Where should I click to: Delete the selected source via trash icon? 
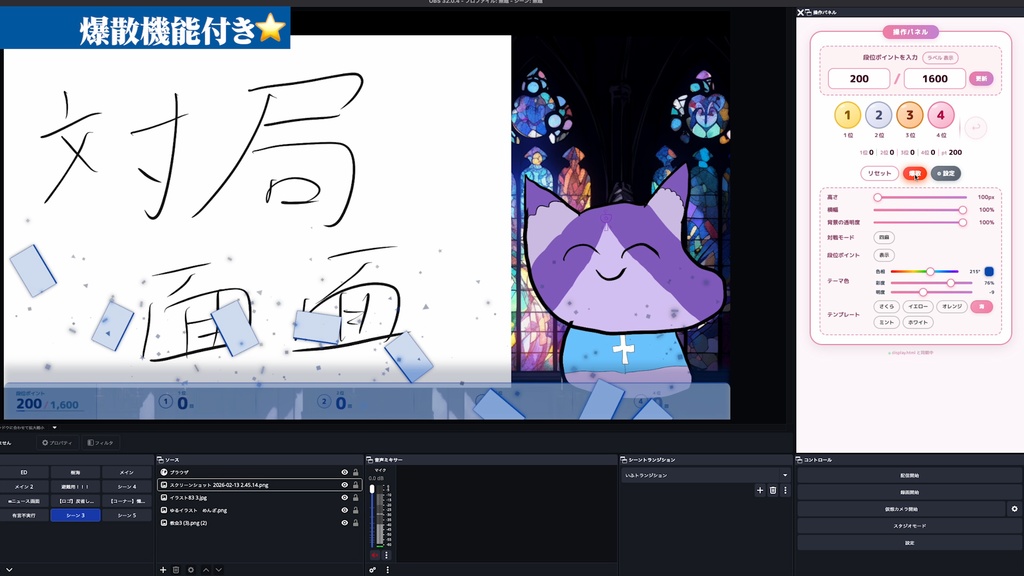pyautogui.click(x=177, y=570)
